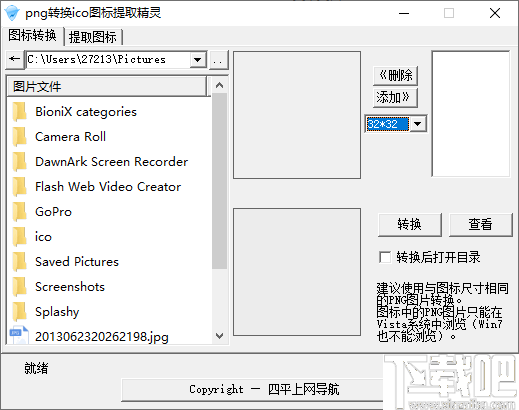This screenshot has height=410, width=519.
Task: Click the back arrow navigation button
Action: (15, 60)
